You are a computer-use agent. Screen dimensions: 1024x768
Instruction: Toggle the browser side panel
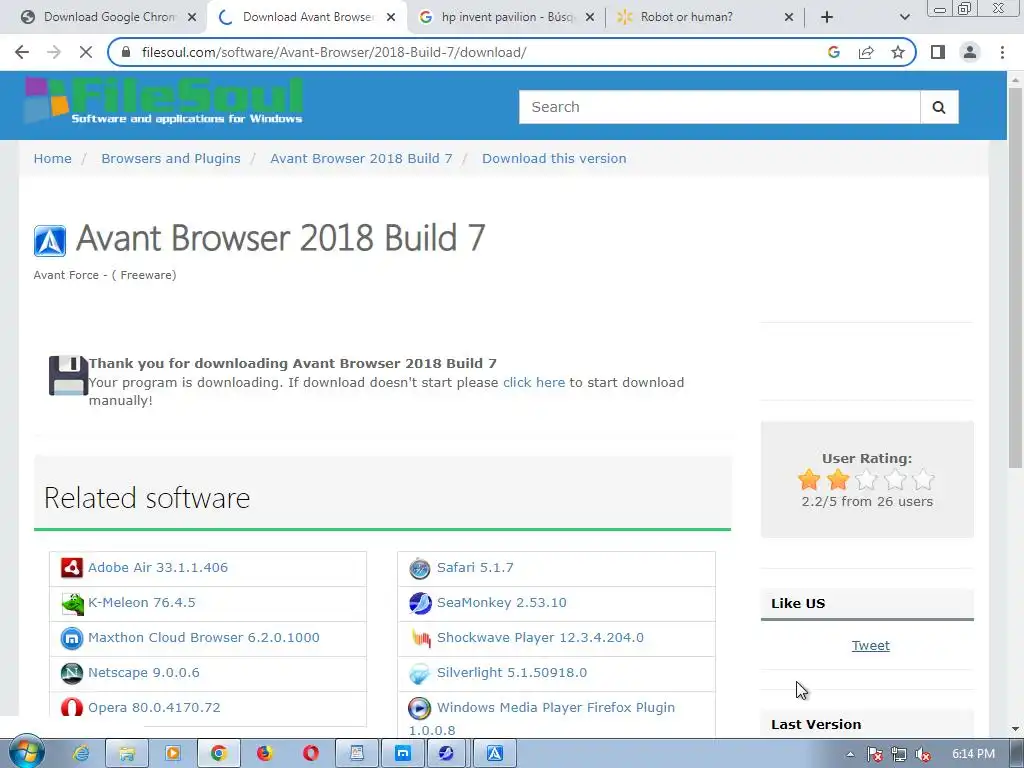938,52
